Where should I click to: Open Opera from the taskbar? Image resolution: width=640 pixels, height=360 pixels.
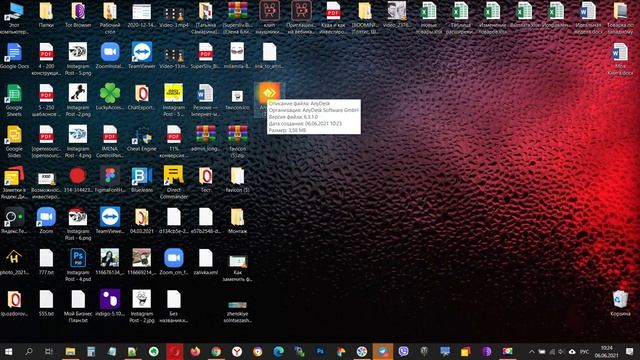click(175, 351)
